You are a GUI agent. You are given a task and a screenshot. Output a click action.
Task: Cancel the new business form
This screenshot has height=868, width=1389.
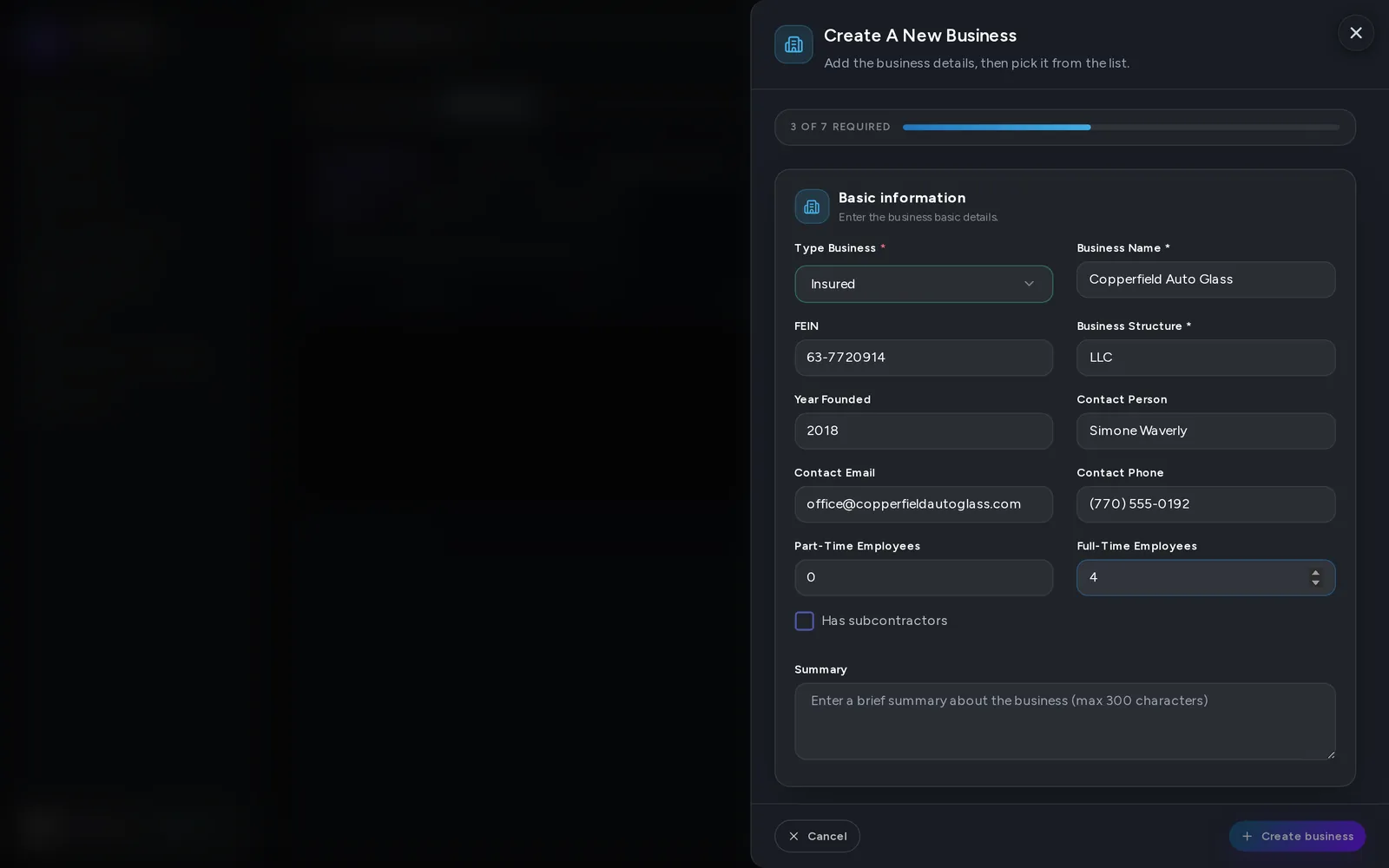click(817, 836)
